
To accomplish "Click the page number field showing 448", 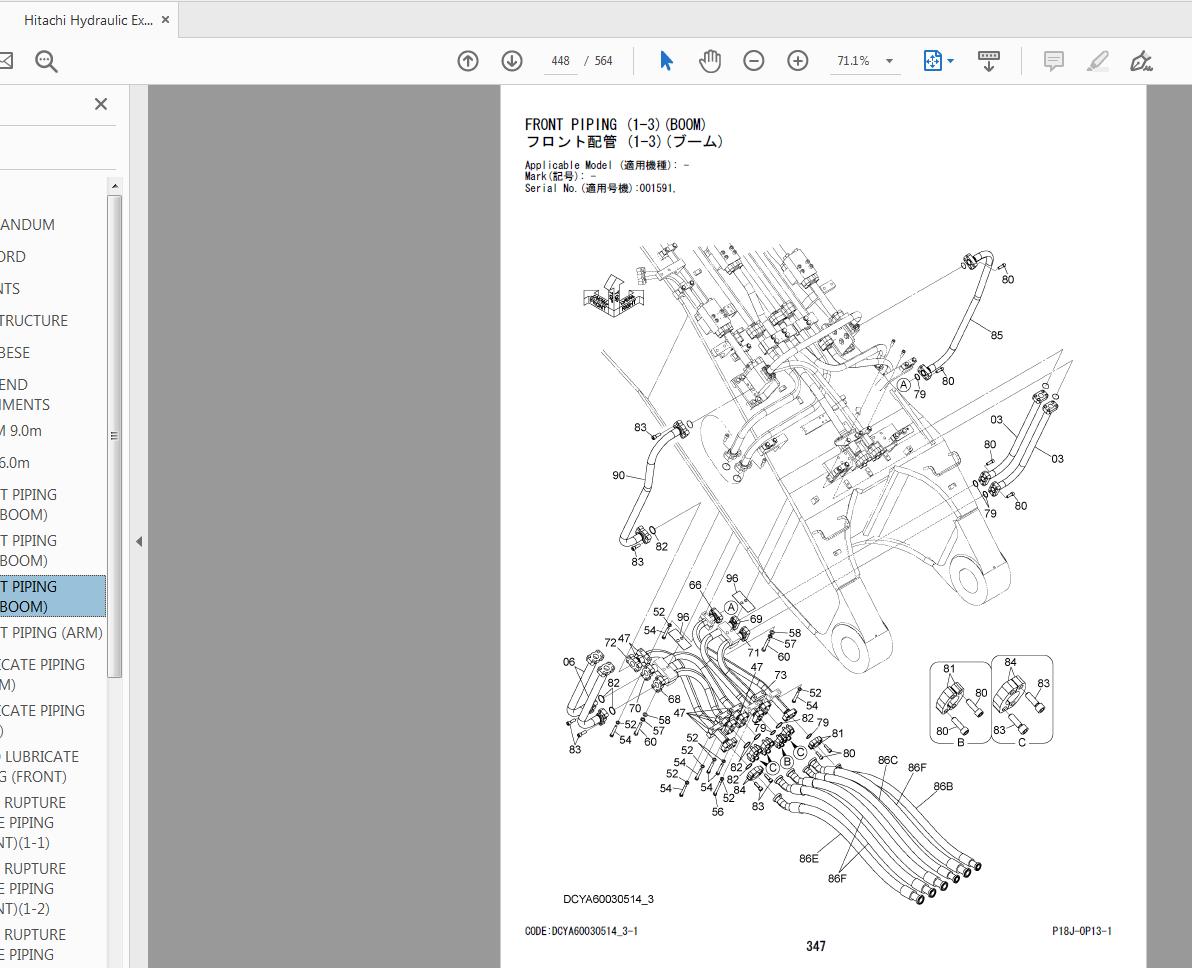I will (x=560, y=61).
